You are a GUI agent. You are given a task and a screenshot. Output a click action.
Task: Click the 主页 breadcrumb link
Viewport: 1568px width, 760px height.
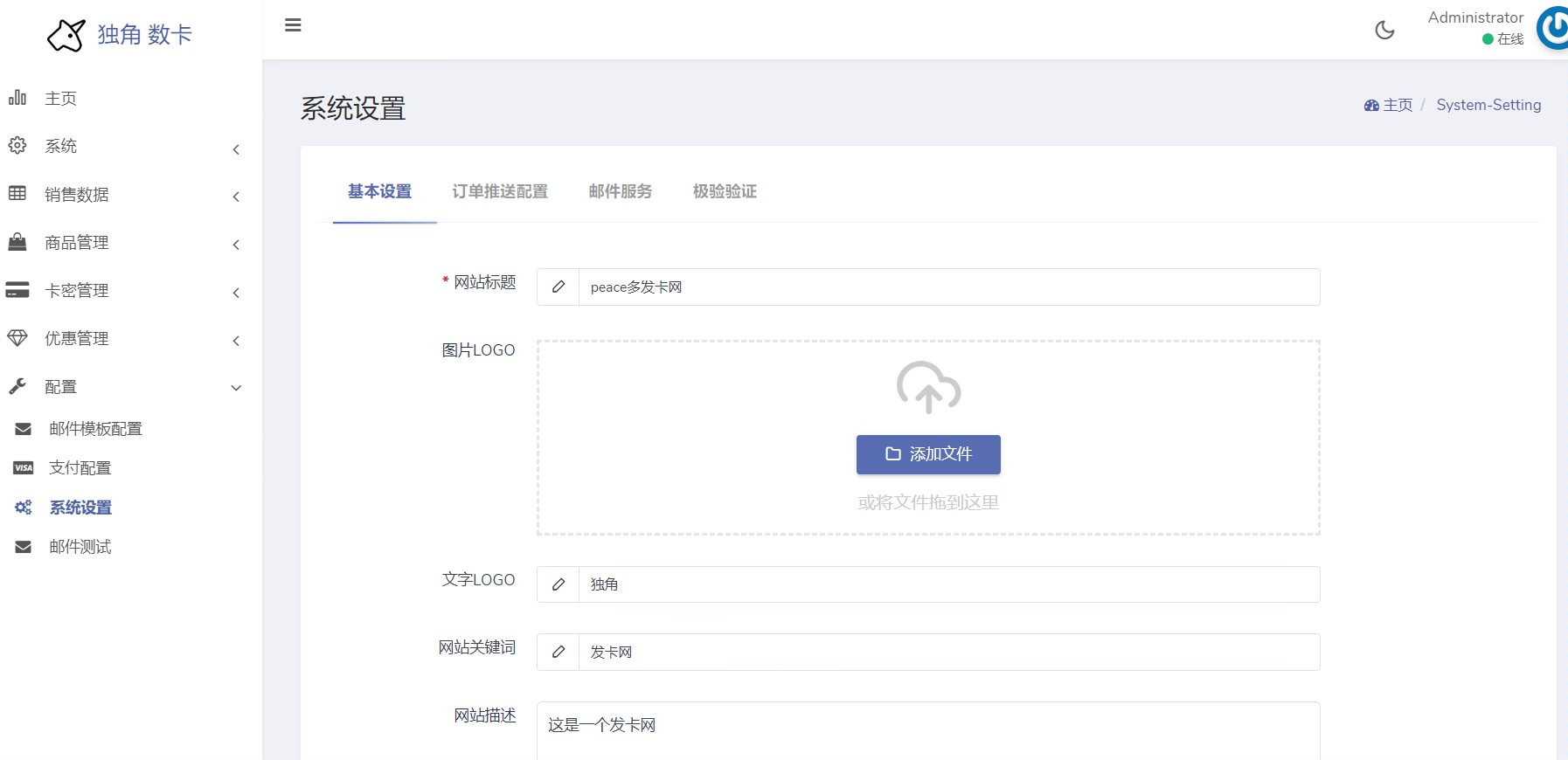[x=1398, y=105]
